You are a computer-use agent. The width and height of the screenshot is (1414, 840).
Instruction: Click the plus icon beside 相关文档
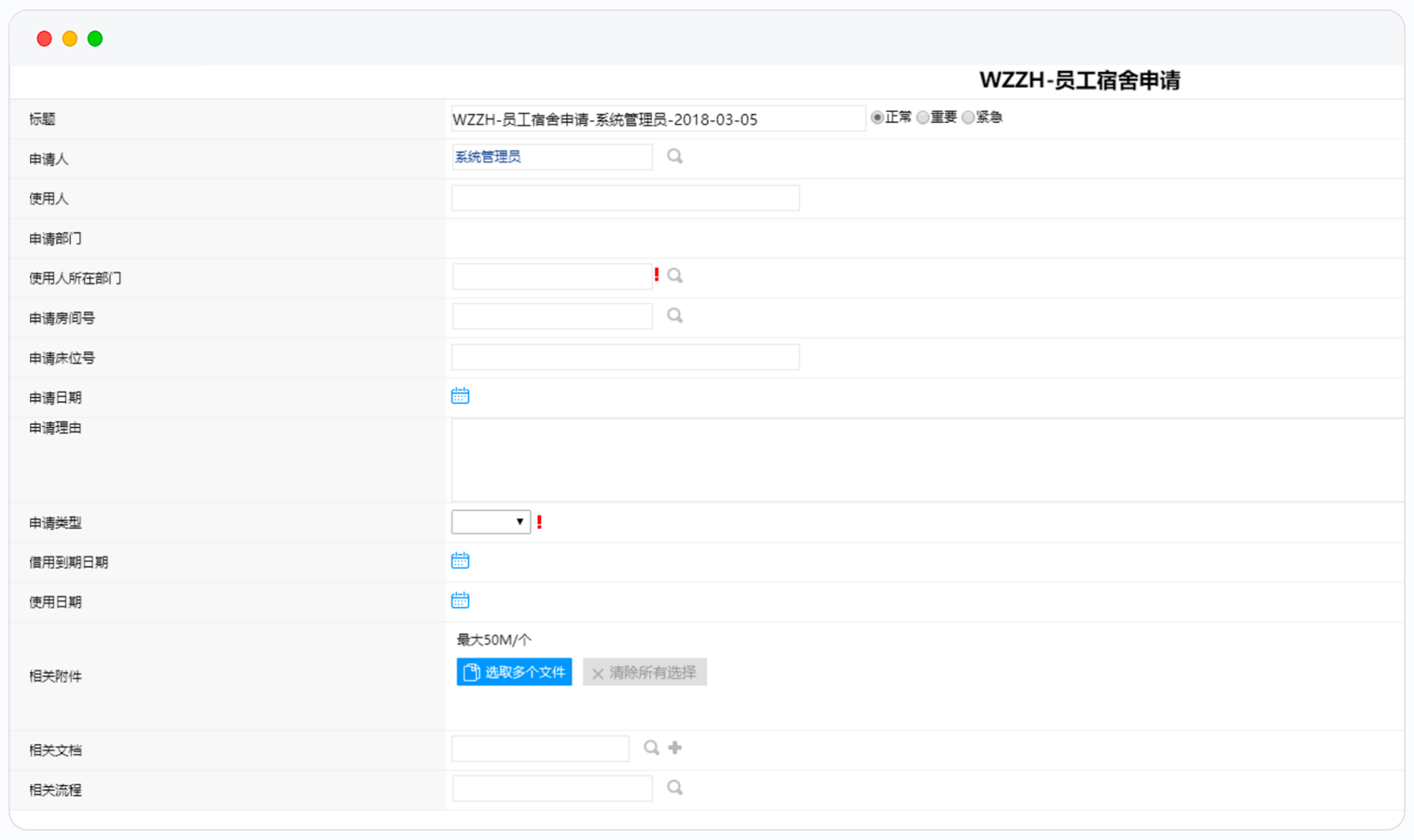click(x=675, y=748)
